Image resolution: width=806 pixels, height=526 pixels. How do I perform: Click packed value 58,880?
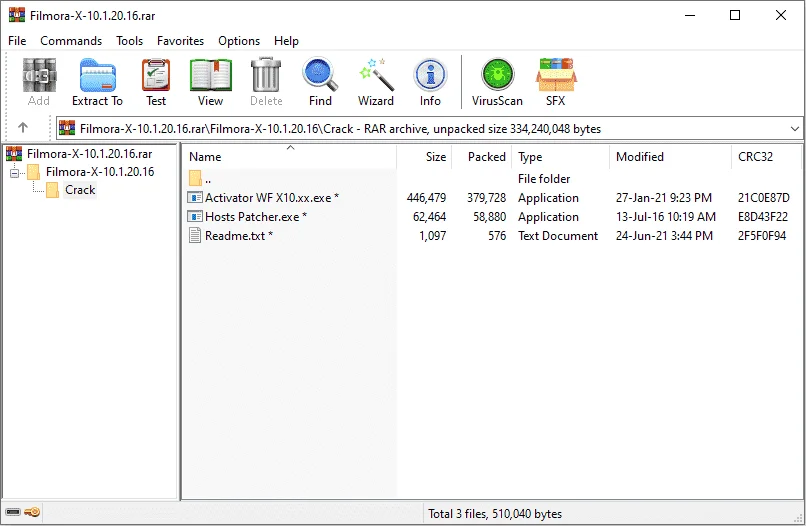(489, 216)
